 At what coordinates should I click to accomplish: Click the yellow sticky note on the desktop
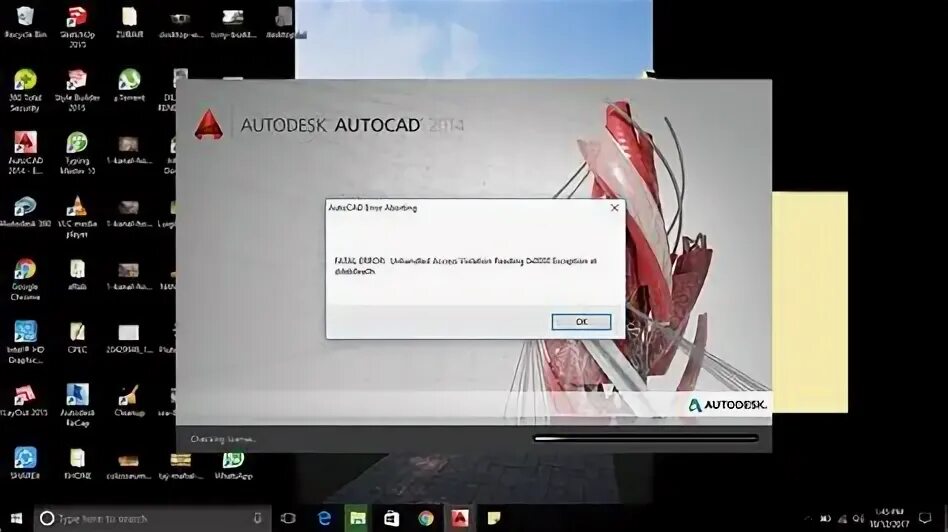(810, 302)
